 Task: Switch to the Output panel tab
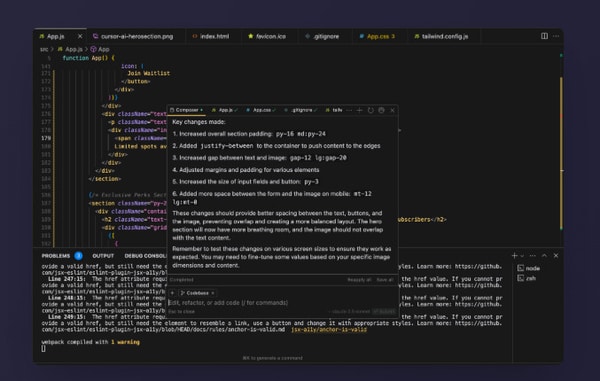pyautogui.click(x=103, y=256)
